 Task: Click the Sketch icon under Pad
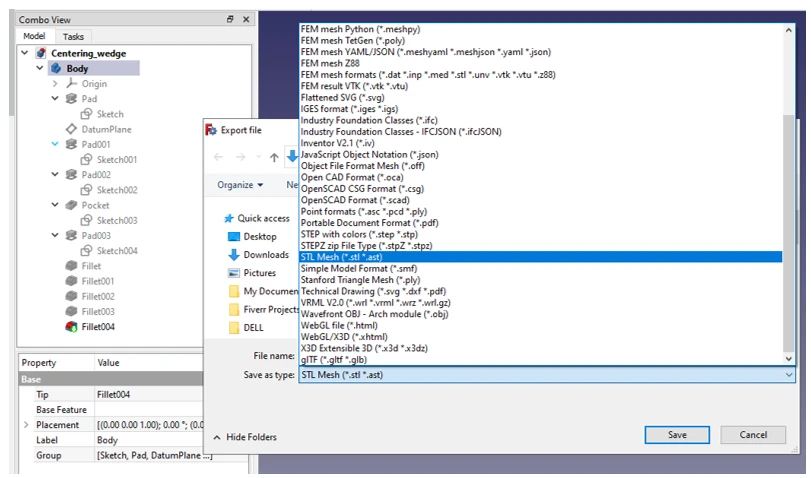[x=86, y=114]
